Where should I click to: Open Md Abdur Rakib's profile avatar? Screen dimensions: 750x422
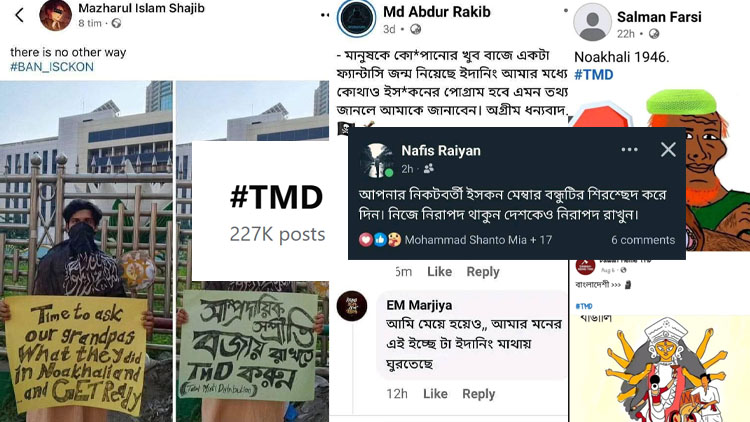pos(356,18)
